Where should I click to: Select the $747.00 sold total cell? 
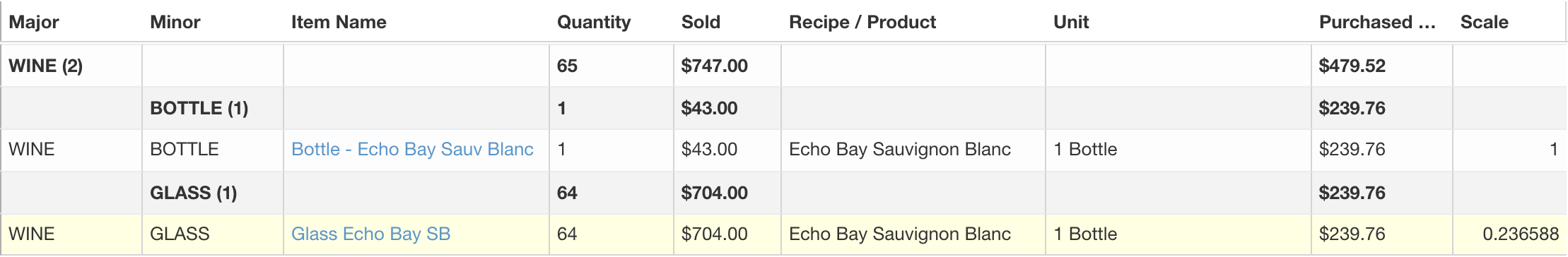727,66
